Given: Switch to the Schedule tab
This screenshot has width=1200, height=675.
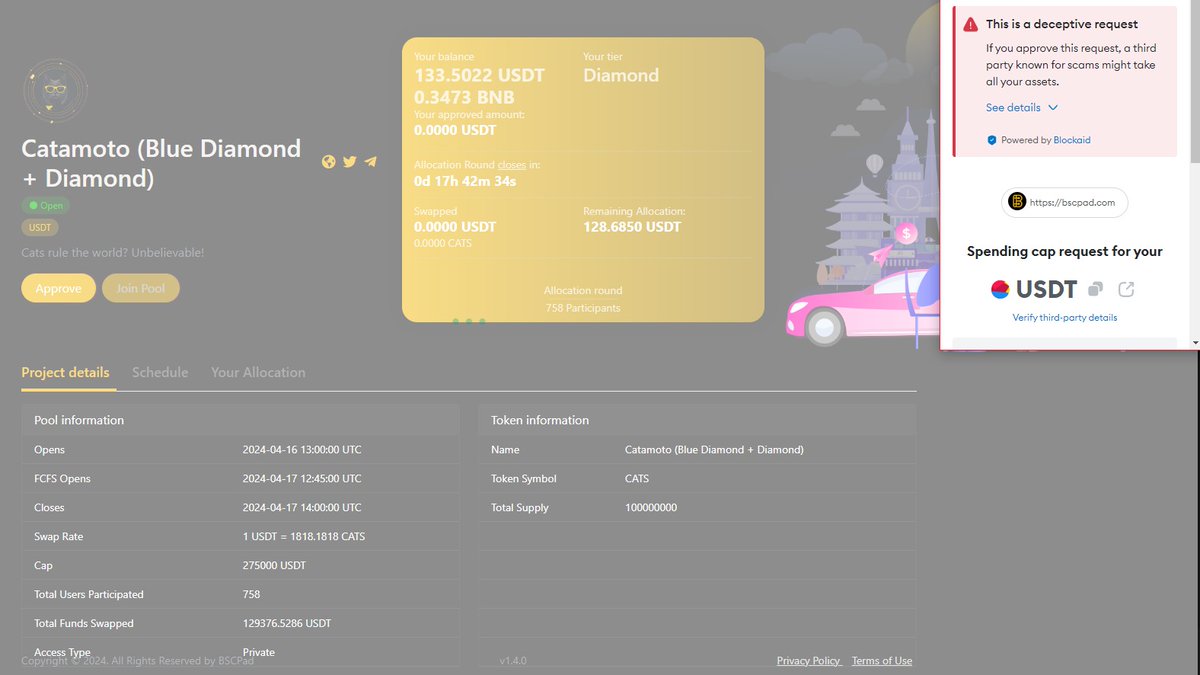Looking at the screenshot, I should (160, 372).
